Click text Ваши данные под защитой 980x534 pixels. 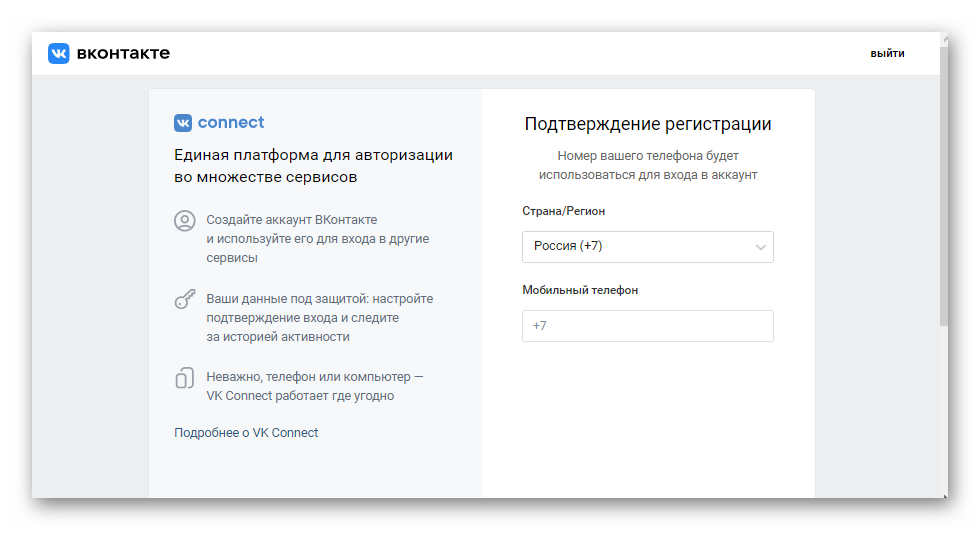click(x=286, y=299)
